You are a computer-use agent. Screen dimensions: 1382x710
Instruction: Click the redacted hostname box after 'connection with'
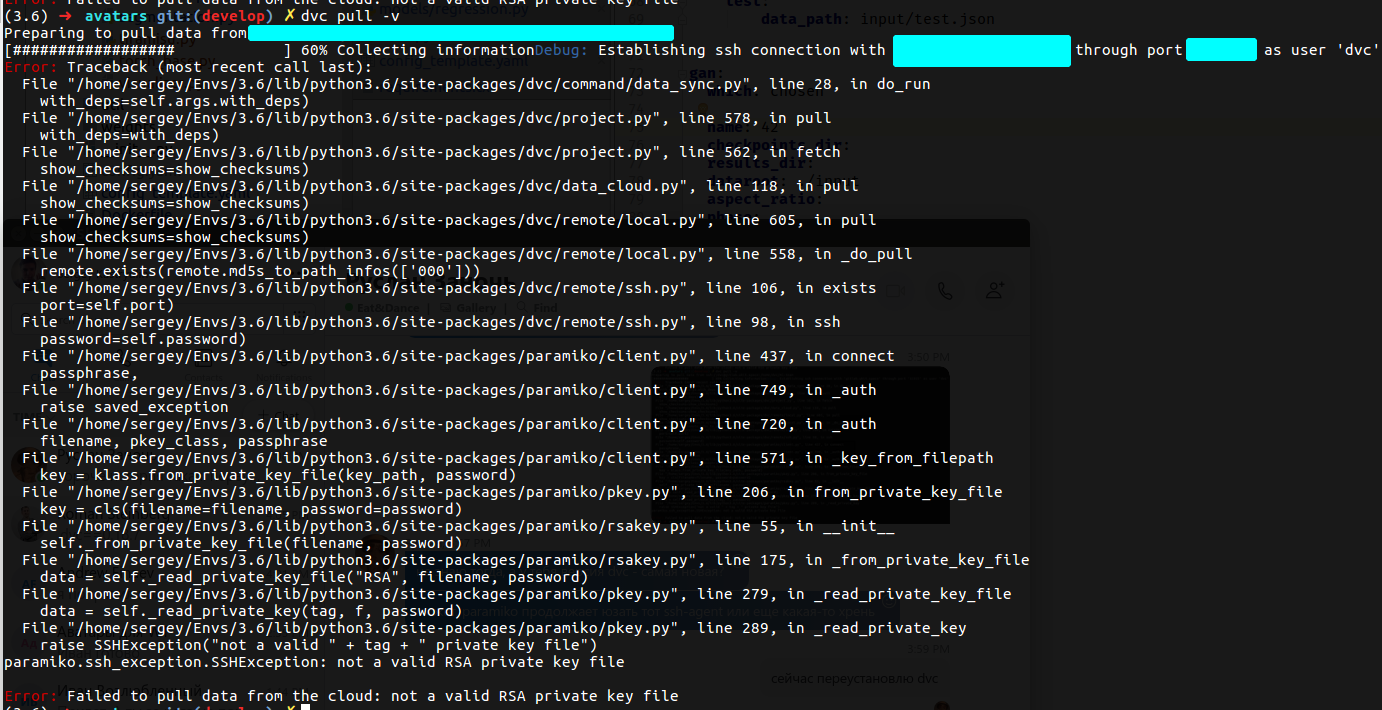(981, 49)
